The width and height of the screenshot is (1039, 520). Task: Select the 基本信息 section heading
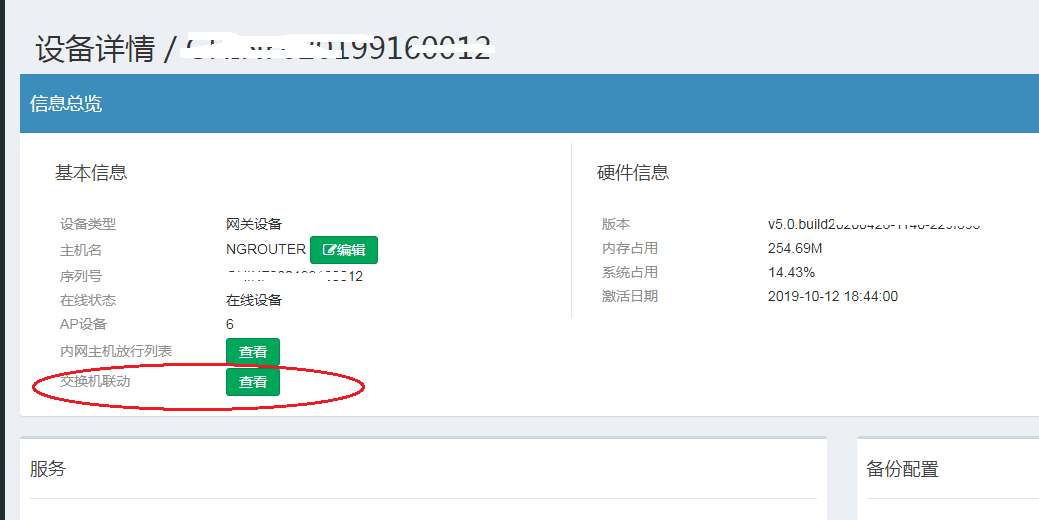click(91, 173)
